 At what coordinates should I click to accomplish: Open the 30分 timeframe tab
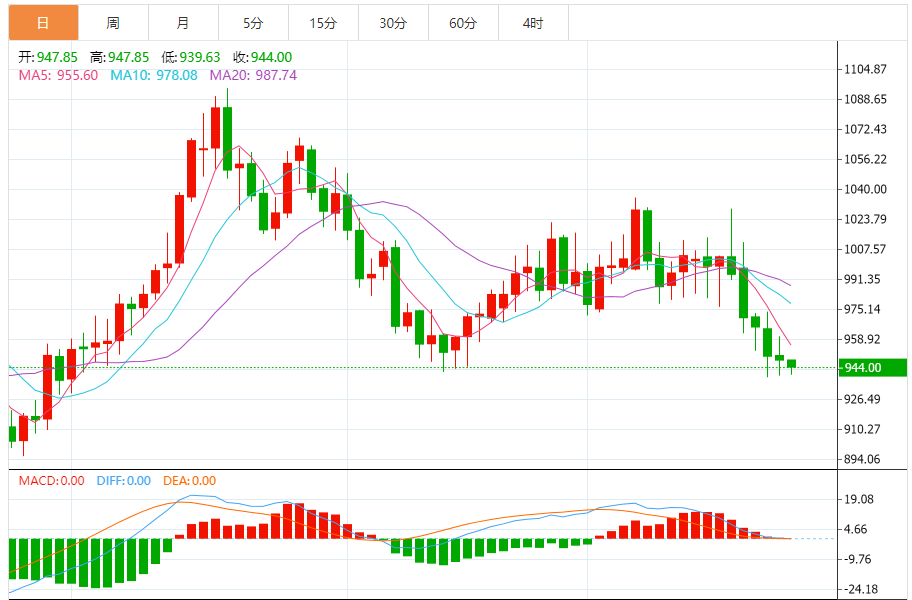[x=393, y=23]
